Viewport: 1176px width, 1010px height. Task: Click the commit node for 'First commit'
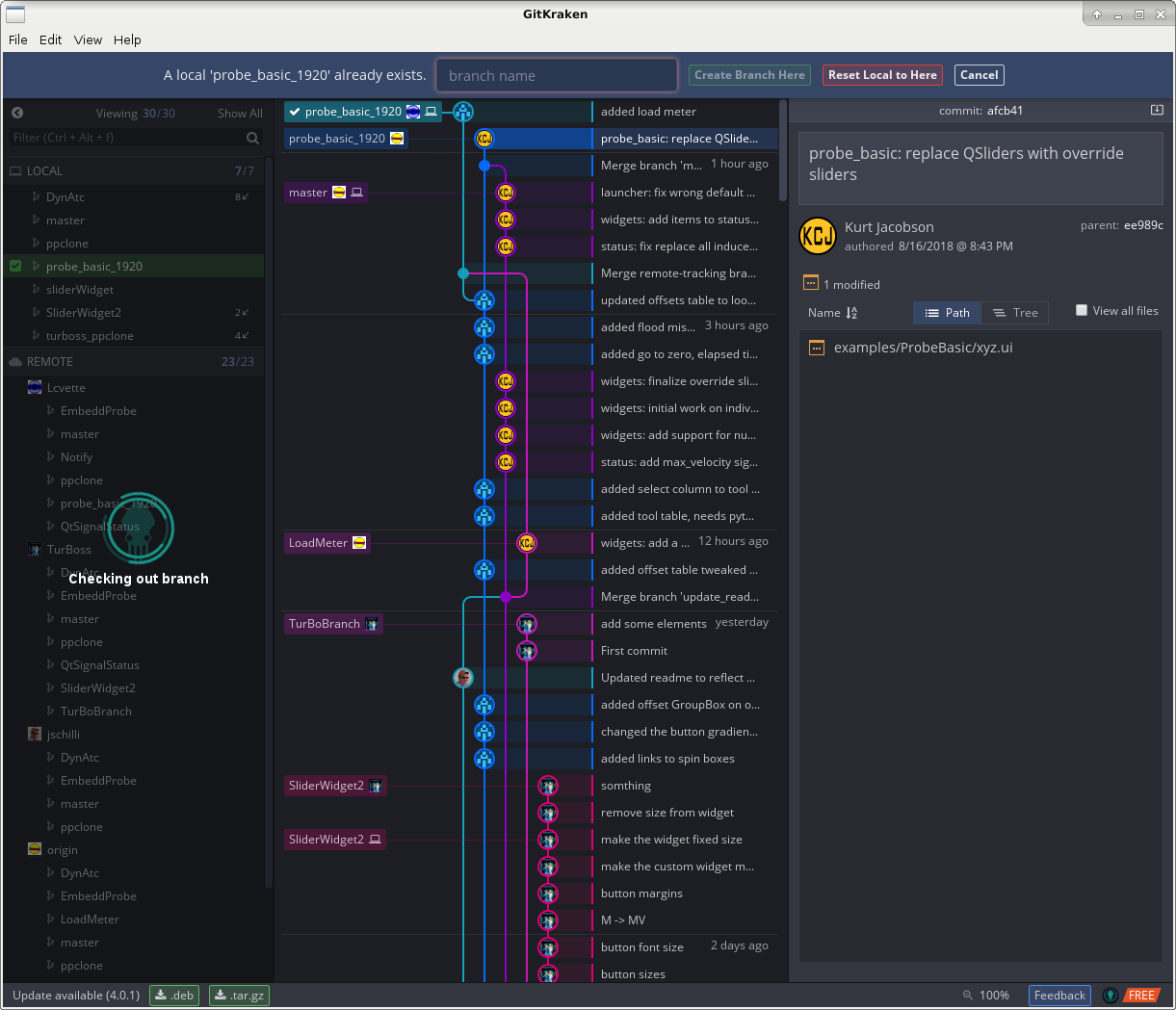pyautogui.click(x=527, y=651)
